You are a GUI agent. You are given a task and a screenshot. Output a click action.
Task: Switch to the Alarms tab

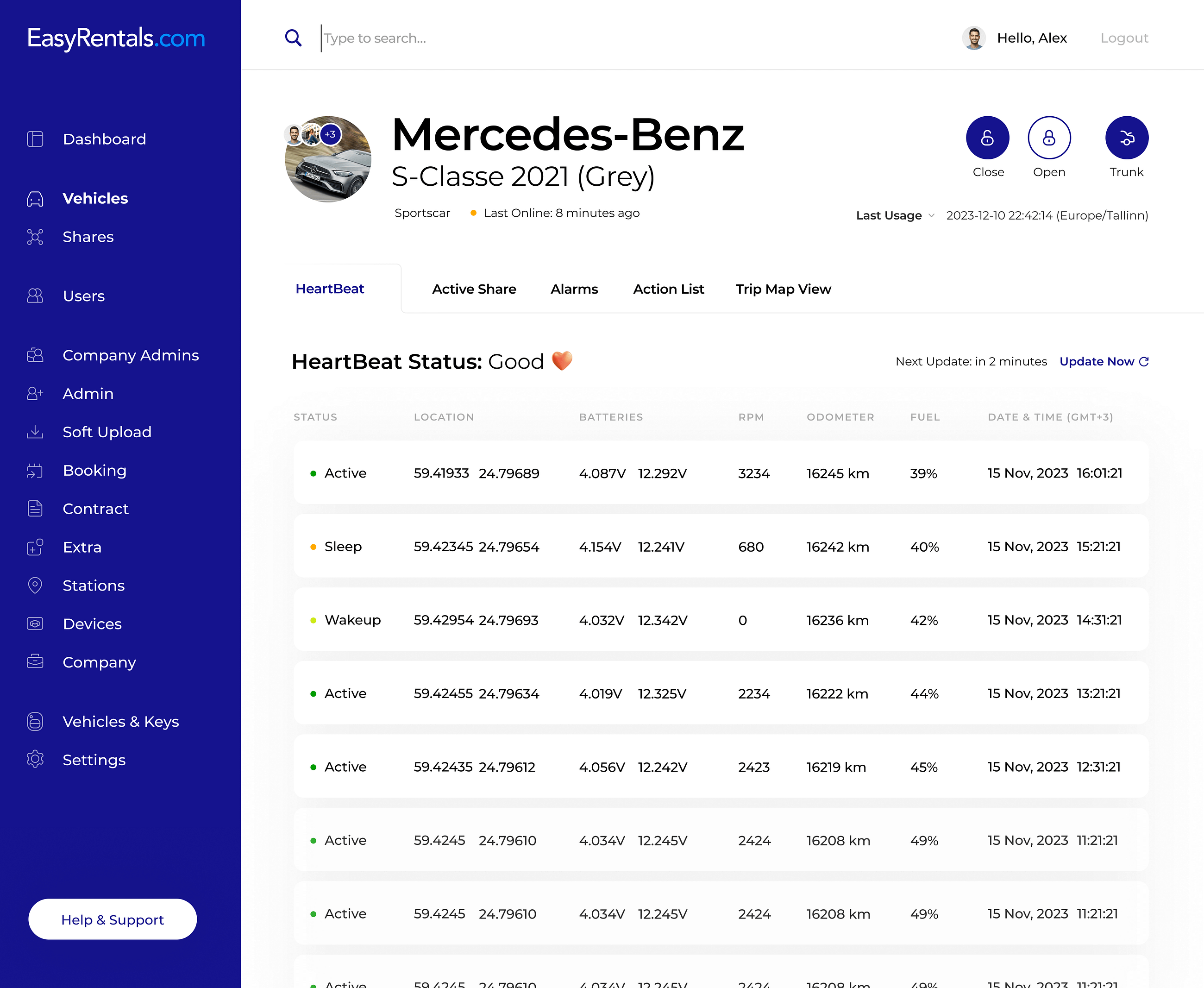click(x=574, y=289)
